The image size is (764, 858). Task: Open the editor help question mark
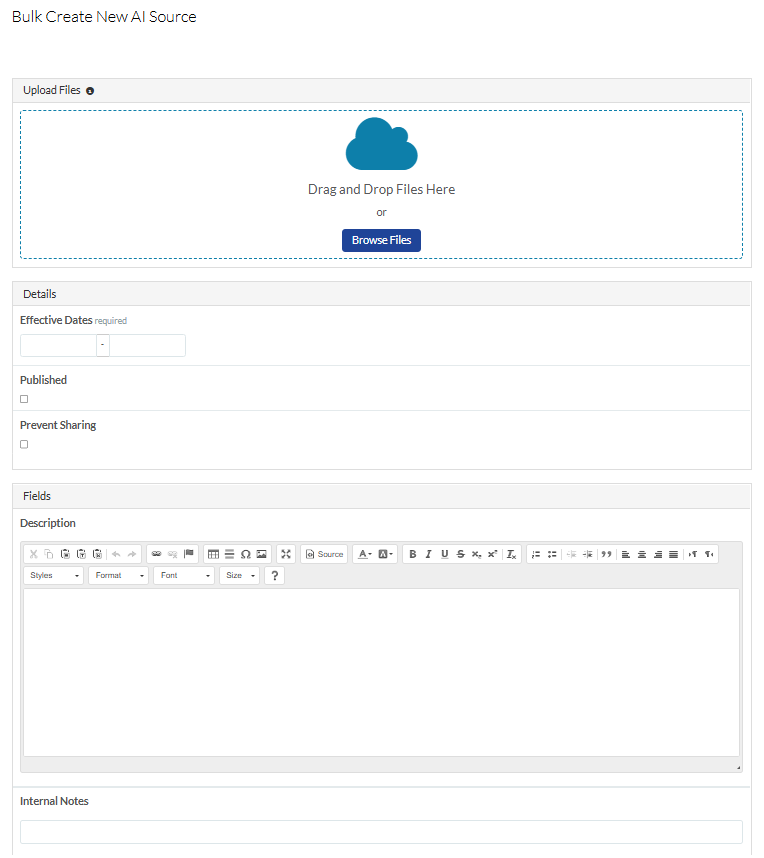[x=275, y=576]
